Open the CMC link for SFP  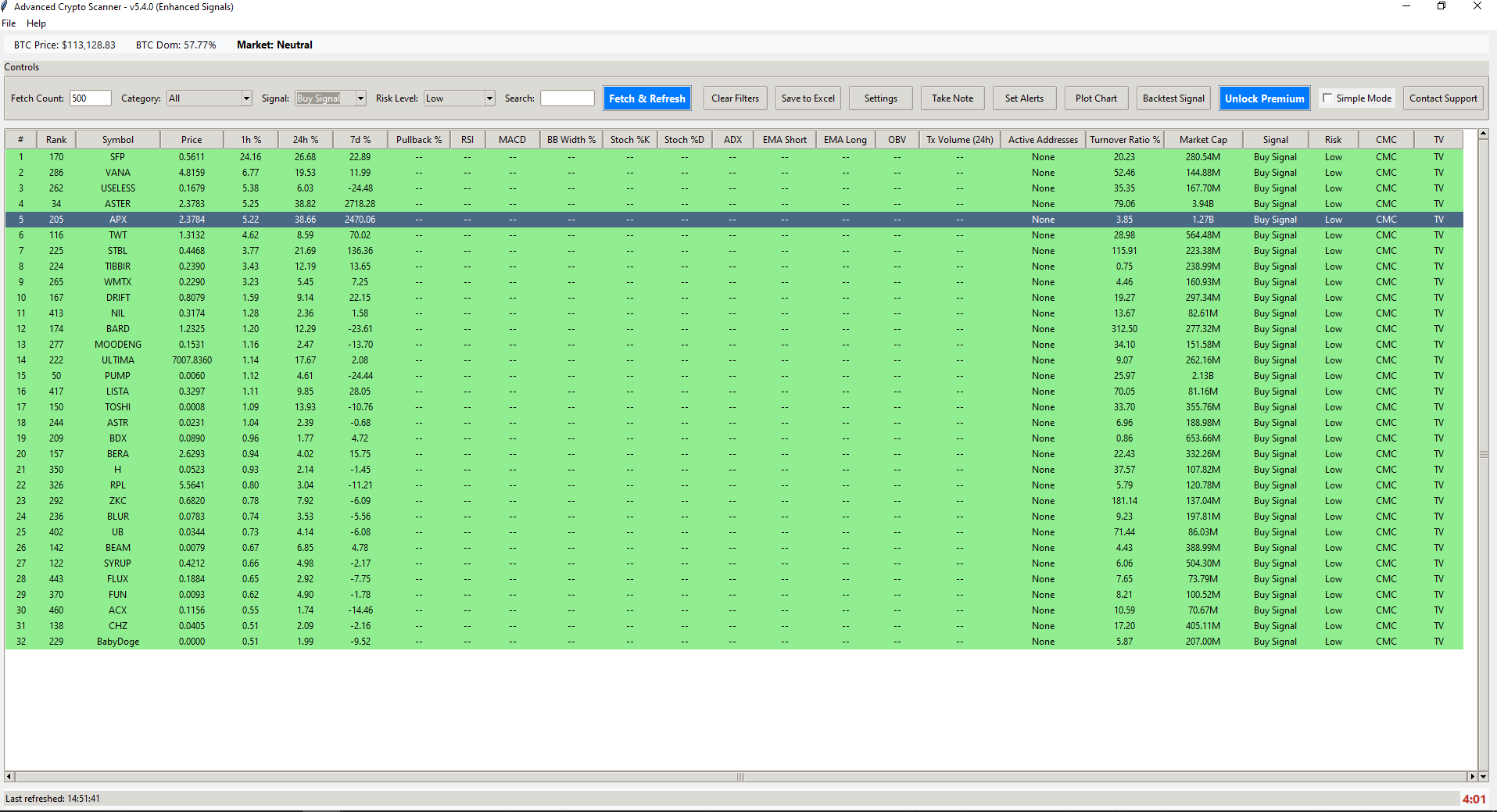[1385, 156]
